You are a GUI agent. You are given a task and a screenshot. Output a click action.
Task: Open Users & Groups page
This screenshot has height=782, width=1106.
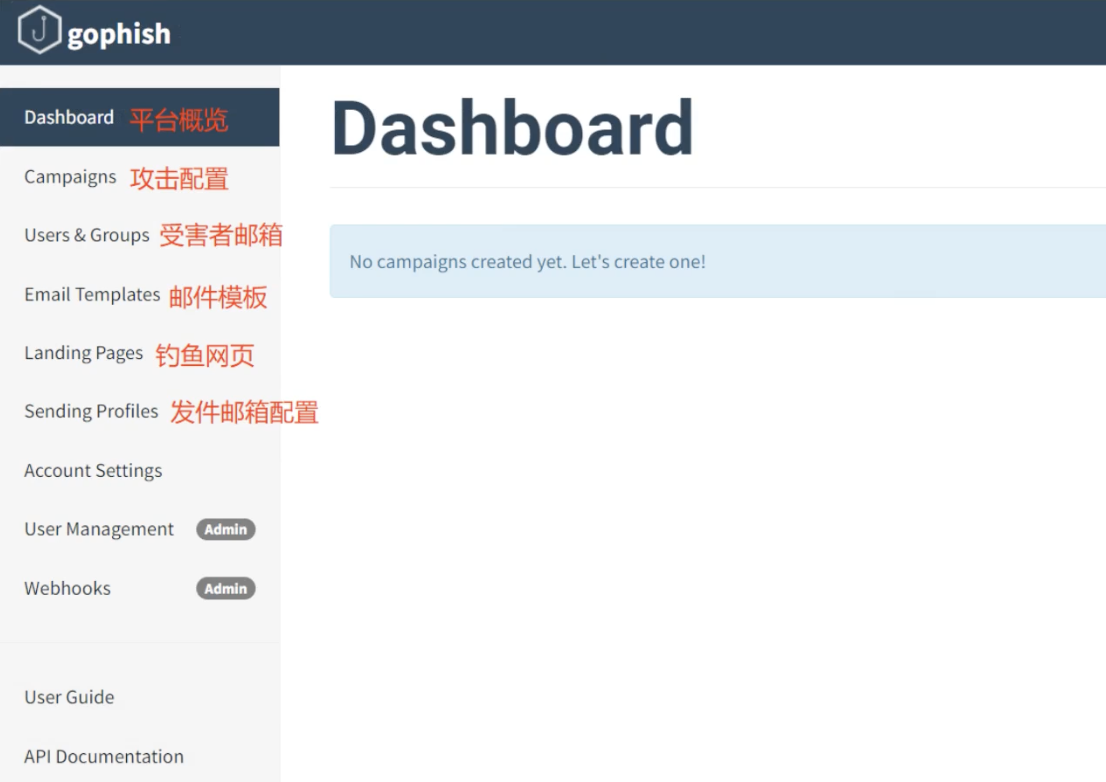87,235
